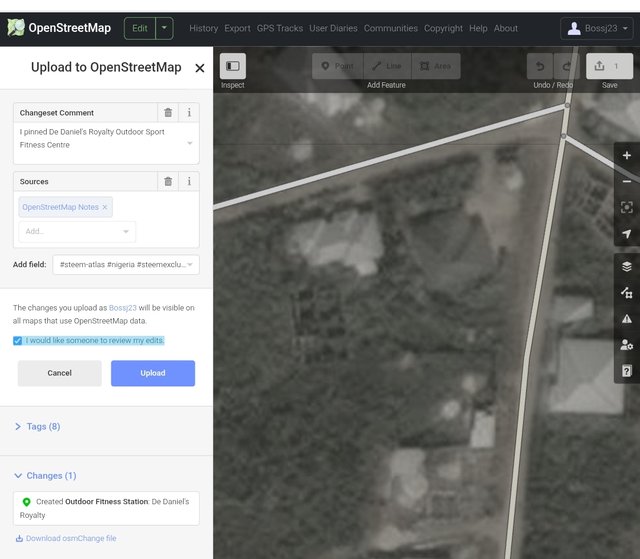
Task: Click the OpenStreetMap title text in header
Action: (x=69, y=28)
